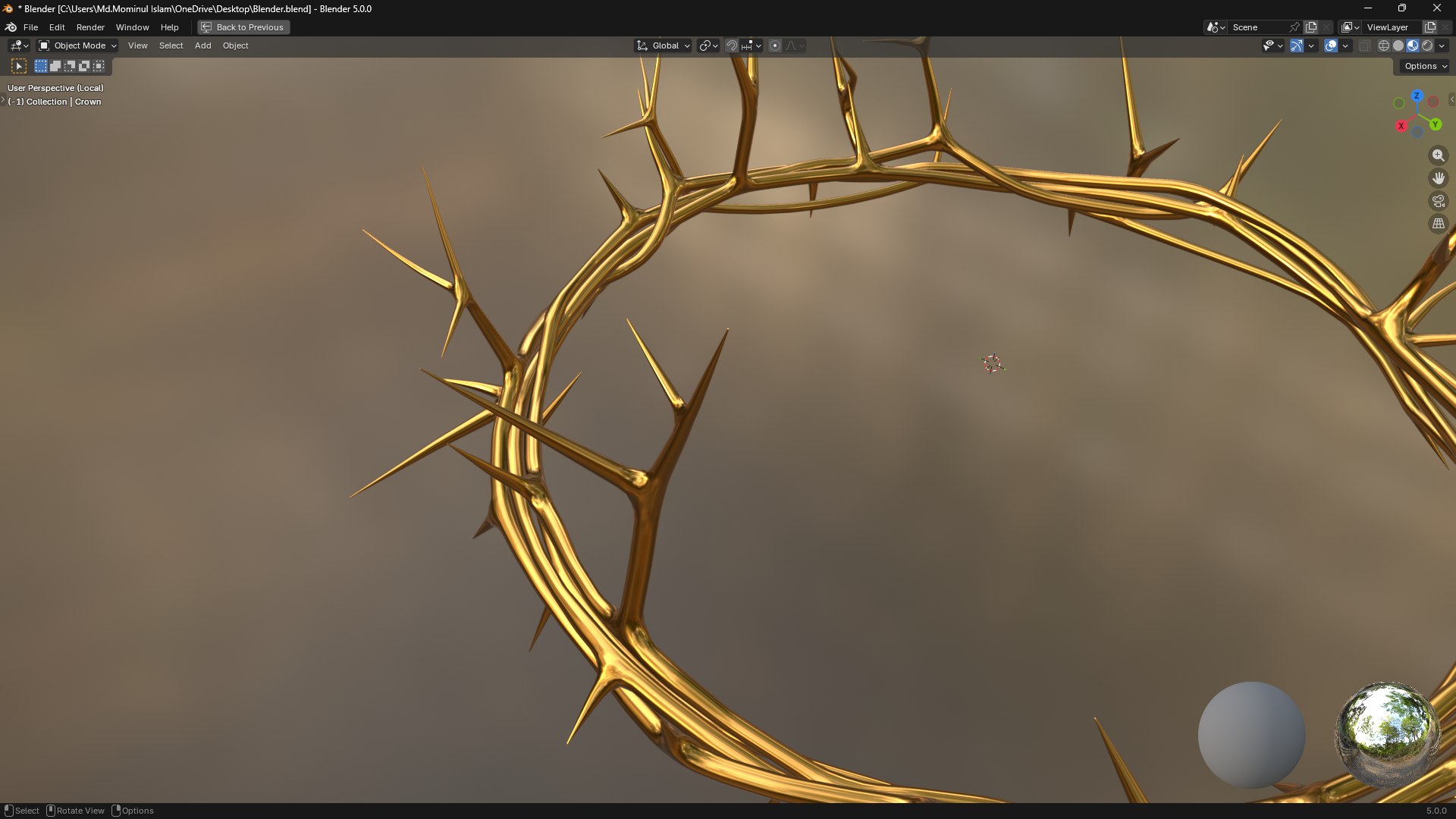Open the view layer browse dropdown
Screen dimensions: 1456x819
[x=1351, y=27]
